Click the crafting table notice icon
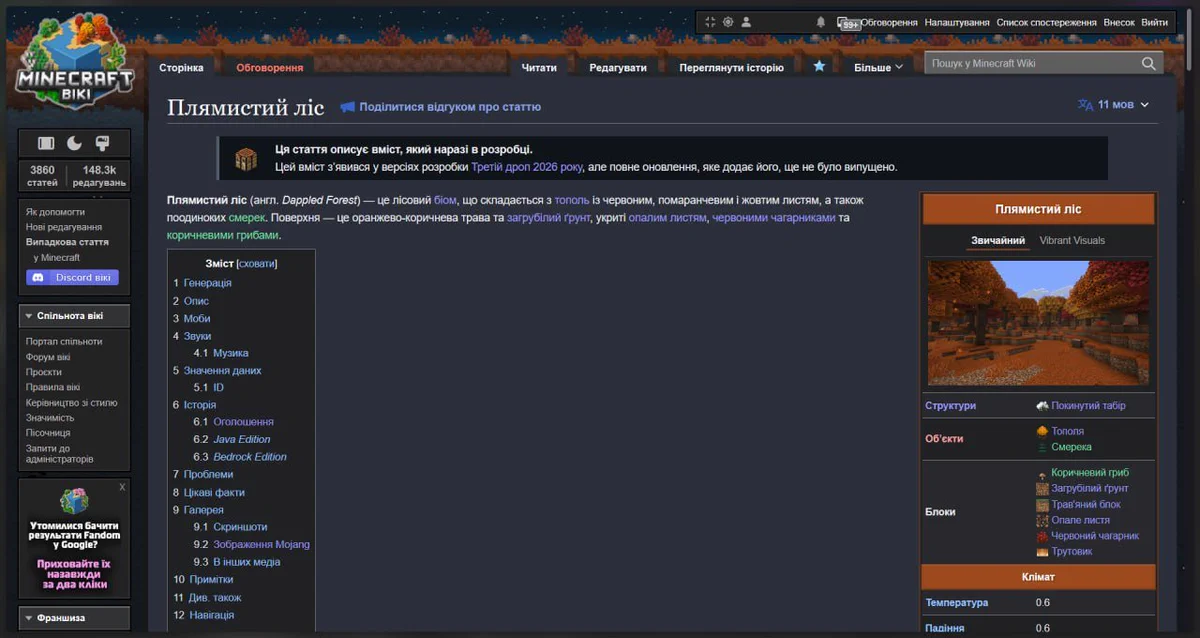The image size is (1200, 638). tap(246, 158)
